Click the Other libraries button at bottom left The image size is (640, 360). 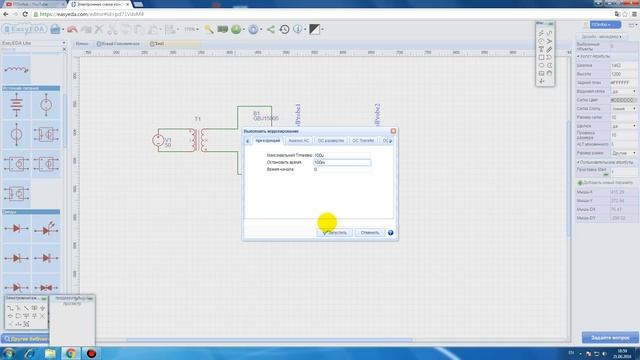(25, 339)
